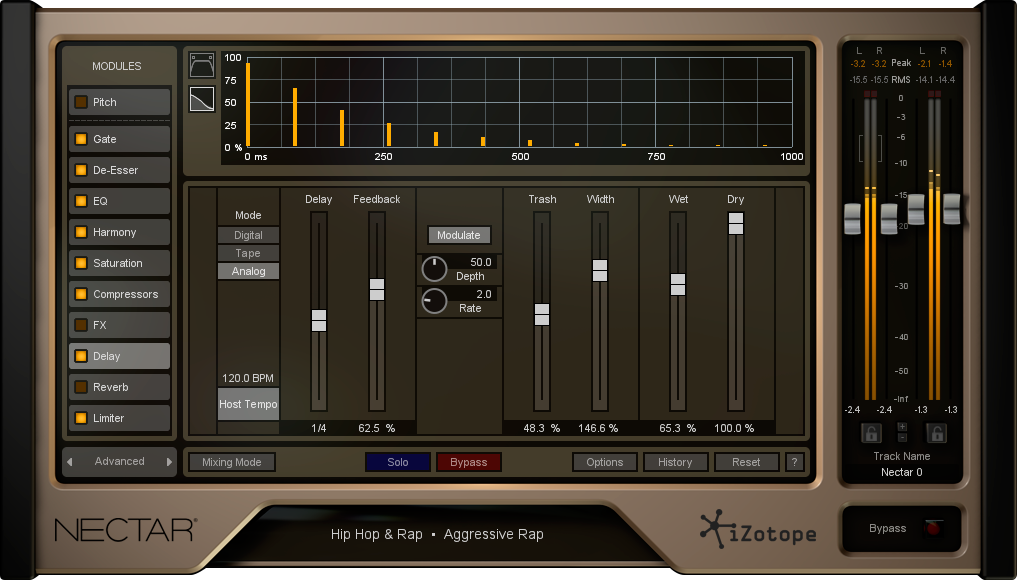Click the minus button between the locks
Image resolution: width=1017 pixels, height=580 pixels.
pyautogui.click(x=902, y=438)
